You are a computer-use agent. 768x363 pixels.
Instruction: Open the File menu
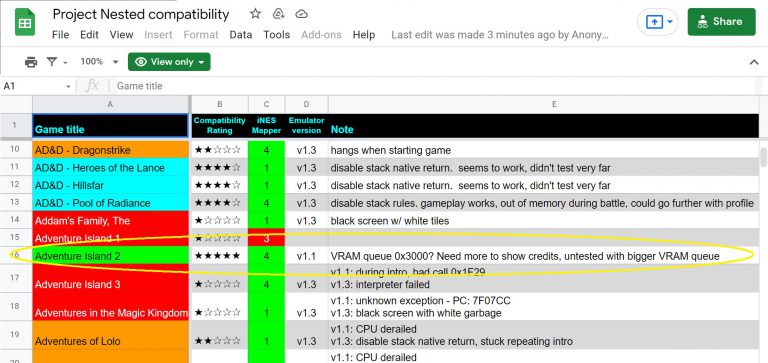click(61, 35)
